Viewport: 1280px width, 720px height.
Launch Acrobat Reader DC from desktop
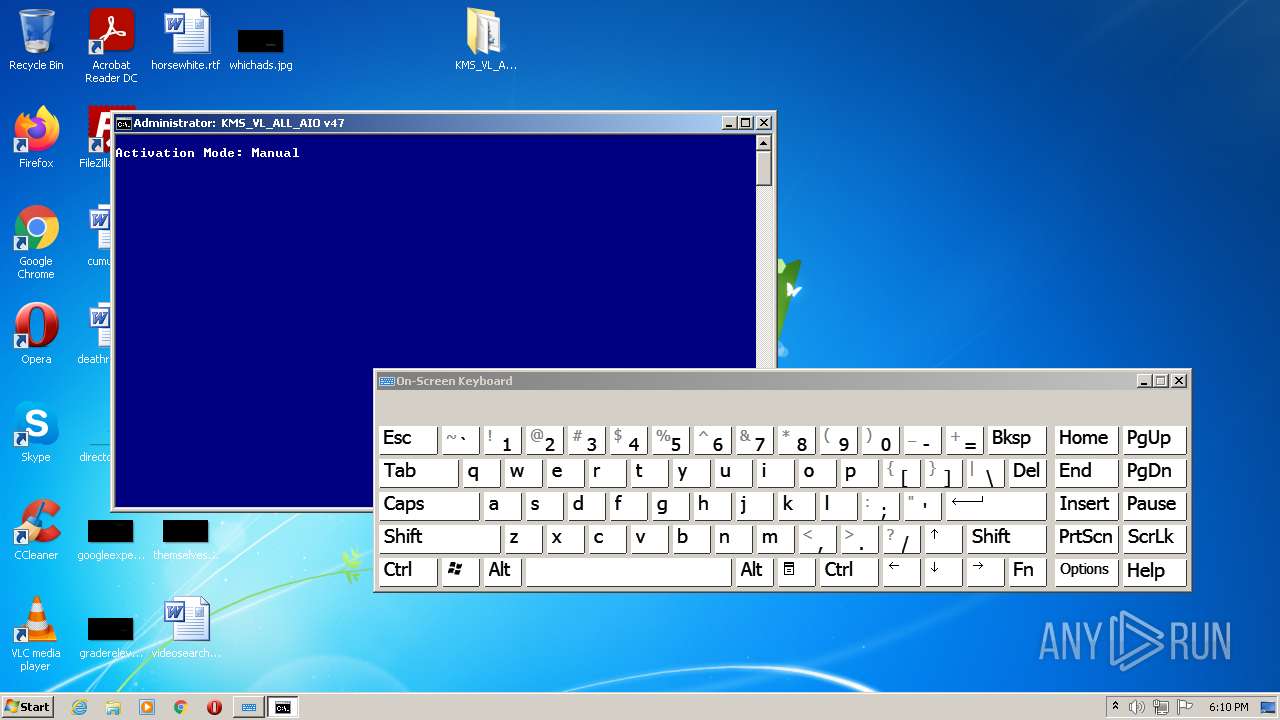(111, 46)
